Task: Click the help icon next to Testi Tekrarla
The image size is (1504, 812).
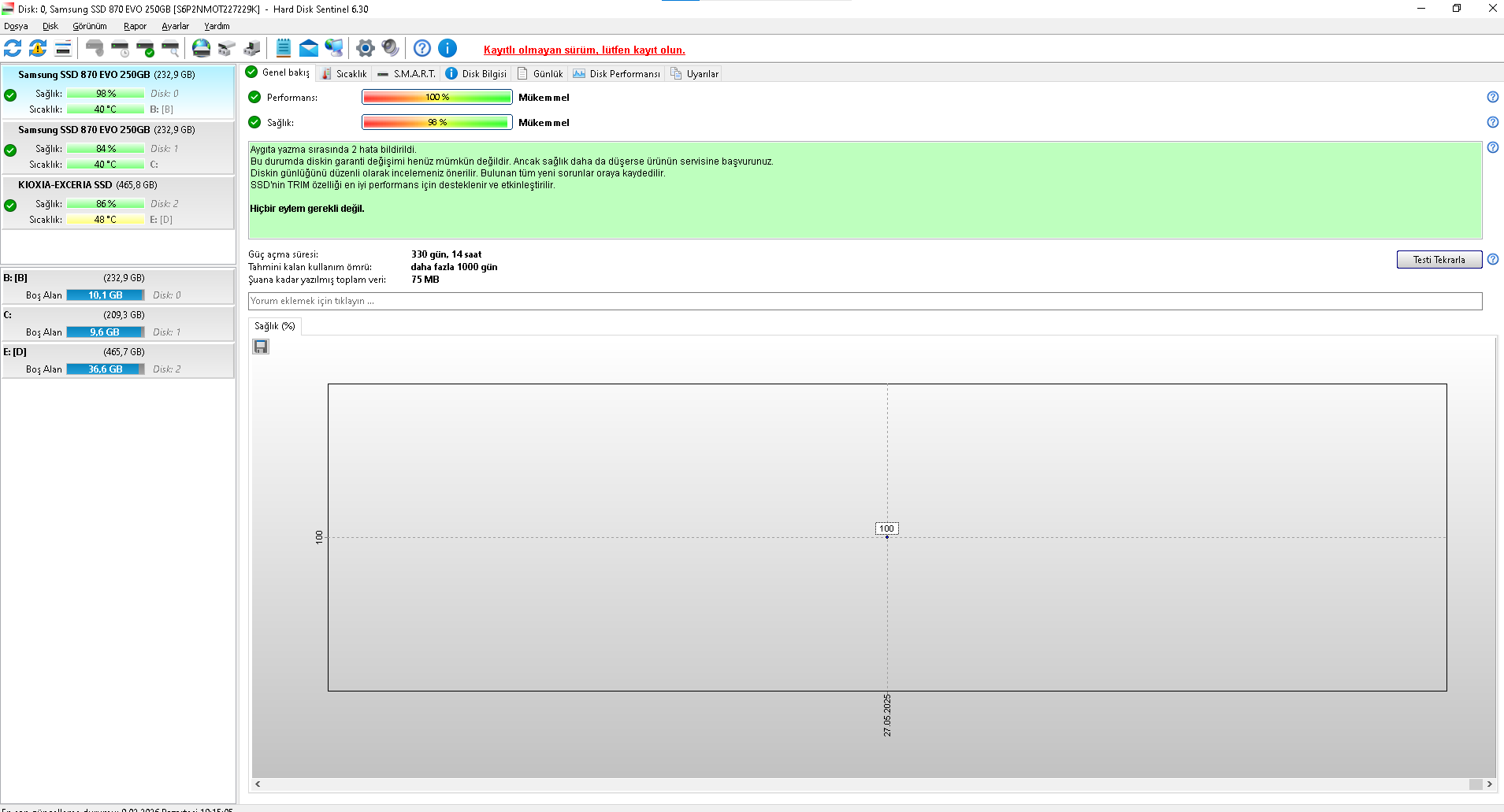Action: 1492,259
